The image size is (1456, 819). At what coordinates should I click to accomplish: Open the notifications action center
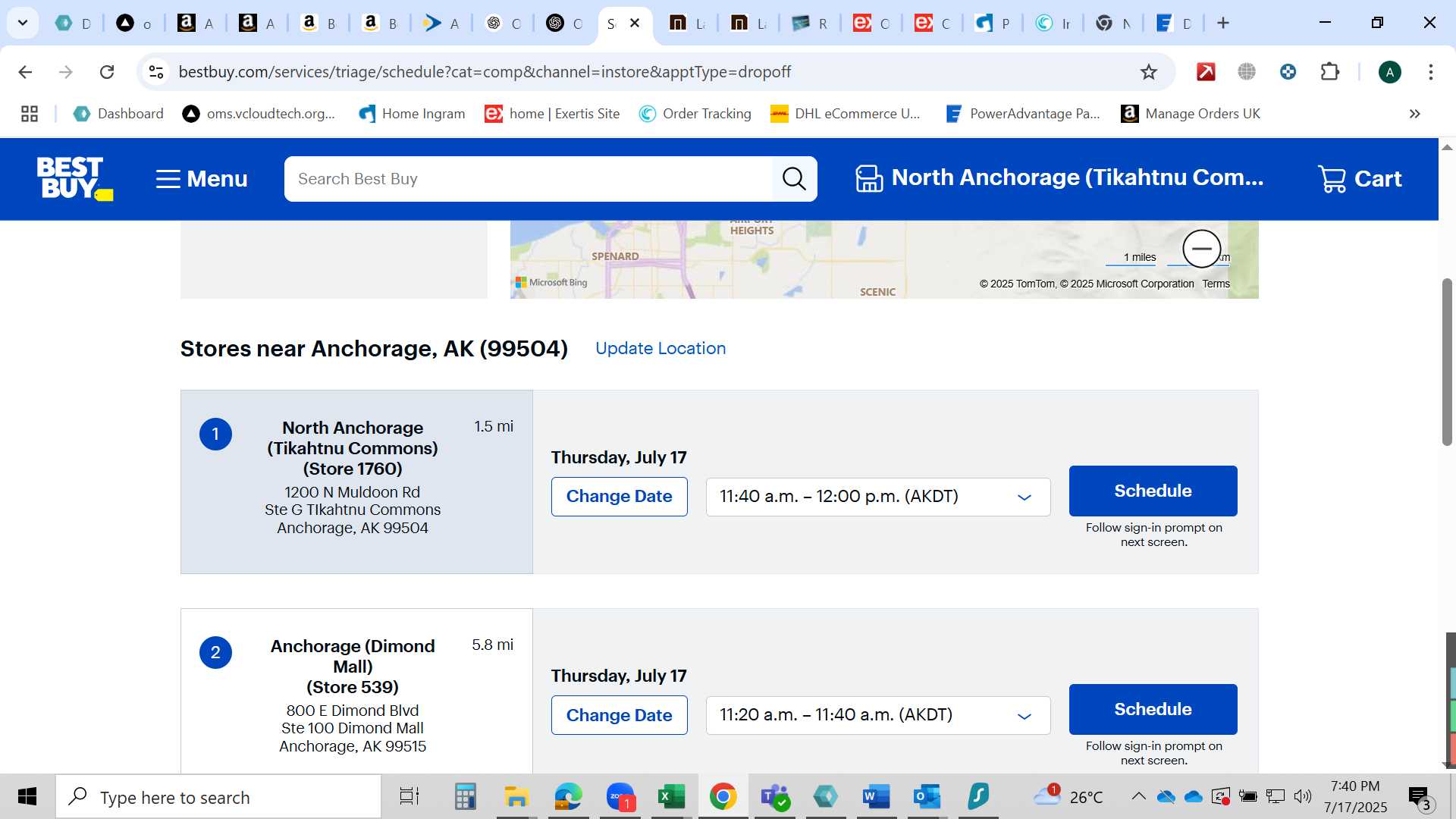(1420, 797)
